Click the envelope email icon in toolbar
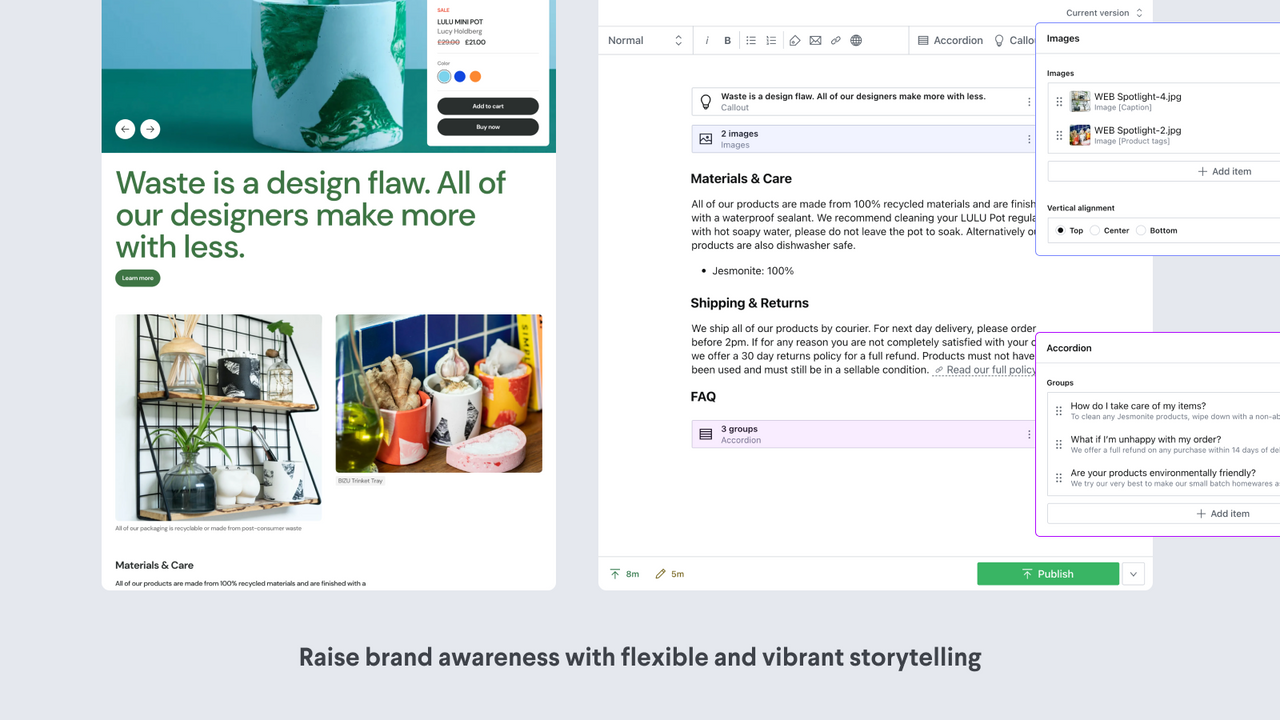 point(815,41)
